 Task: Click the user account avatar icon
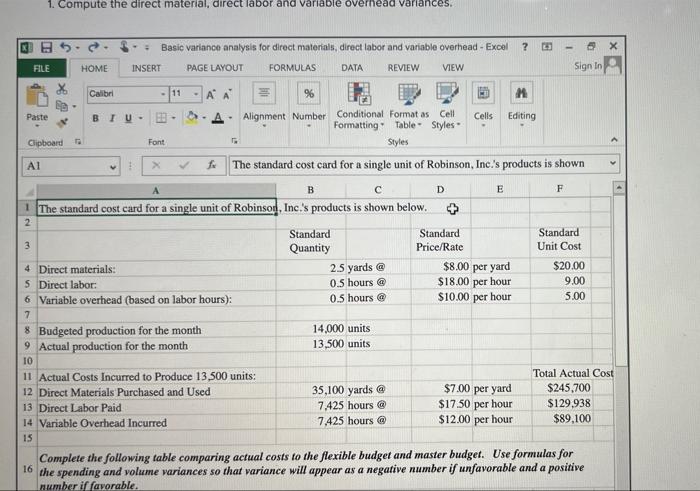tap(613, 65)
